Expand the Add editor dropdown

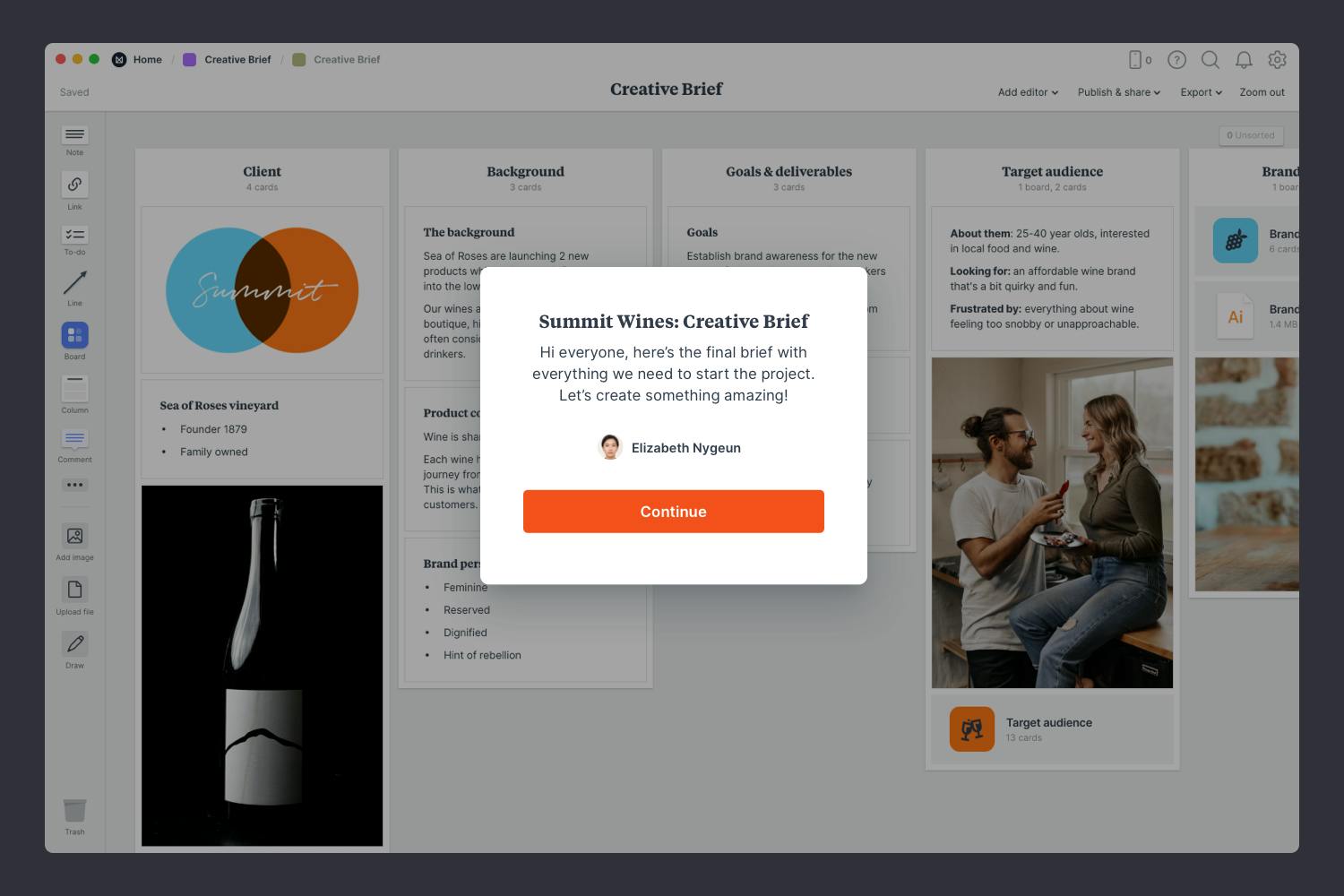(x=1028, y=92)
